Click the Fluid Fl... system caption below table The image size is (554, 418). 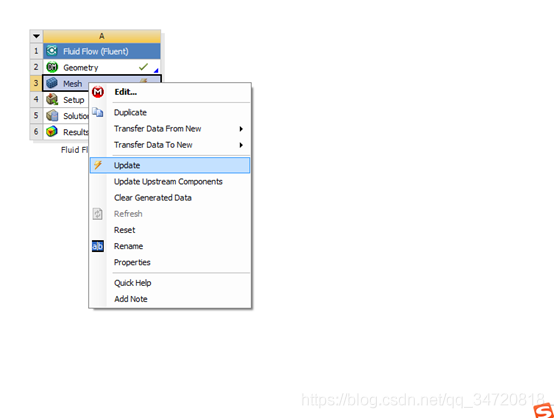pos(75,150)
